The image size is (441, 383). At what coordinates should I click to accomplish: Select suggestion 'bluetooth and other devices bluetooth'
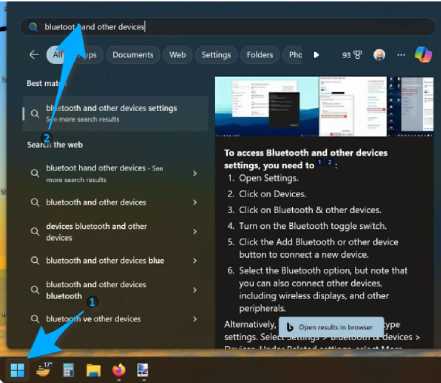pos(115,290)
